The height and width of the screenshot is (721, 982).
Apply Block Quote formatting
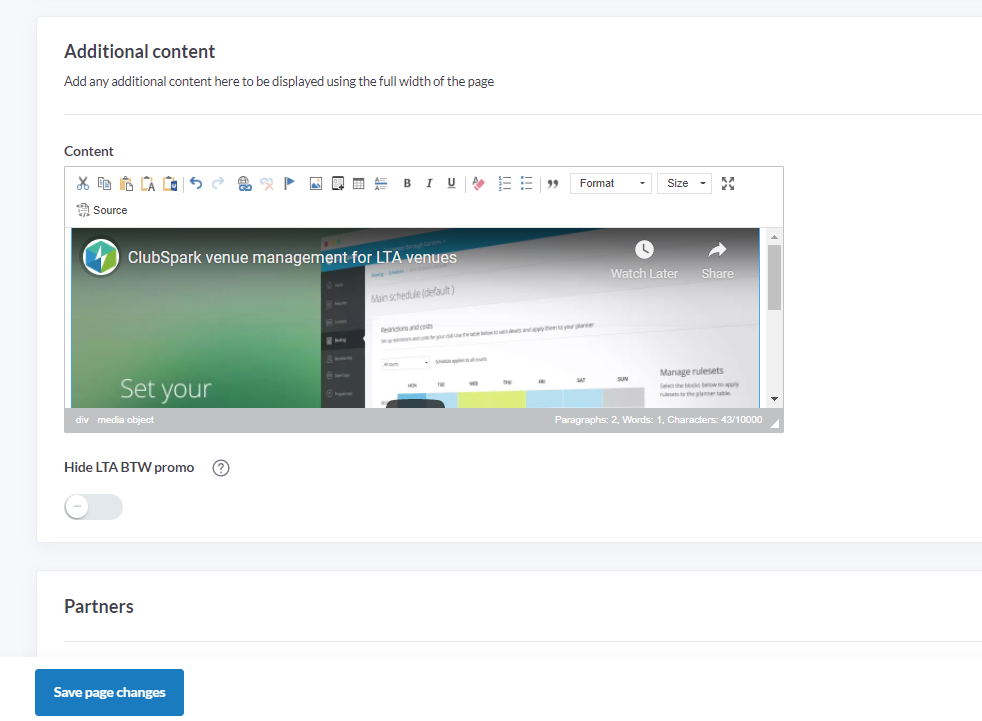553,183
